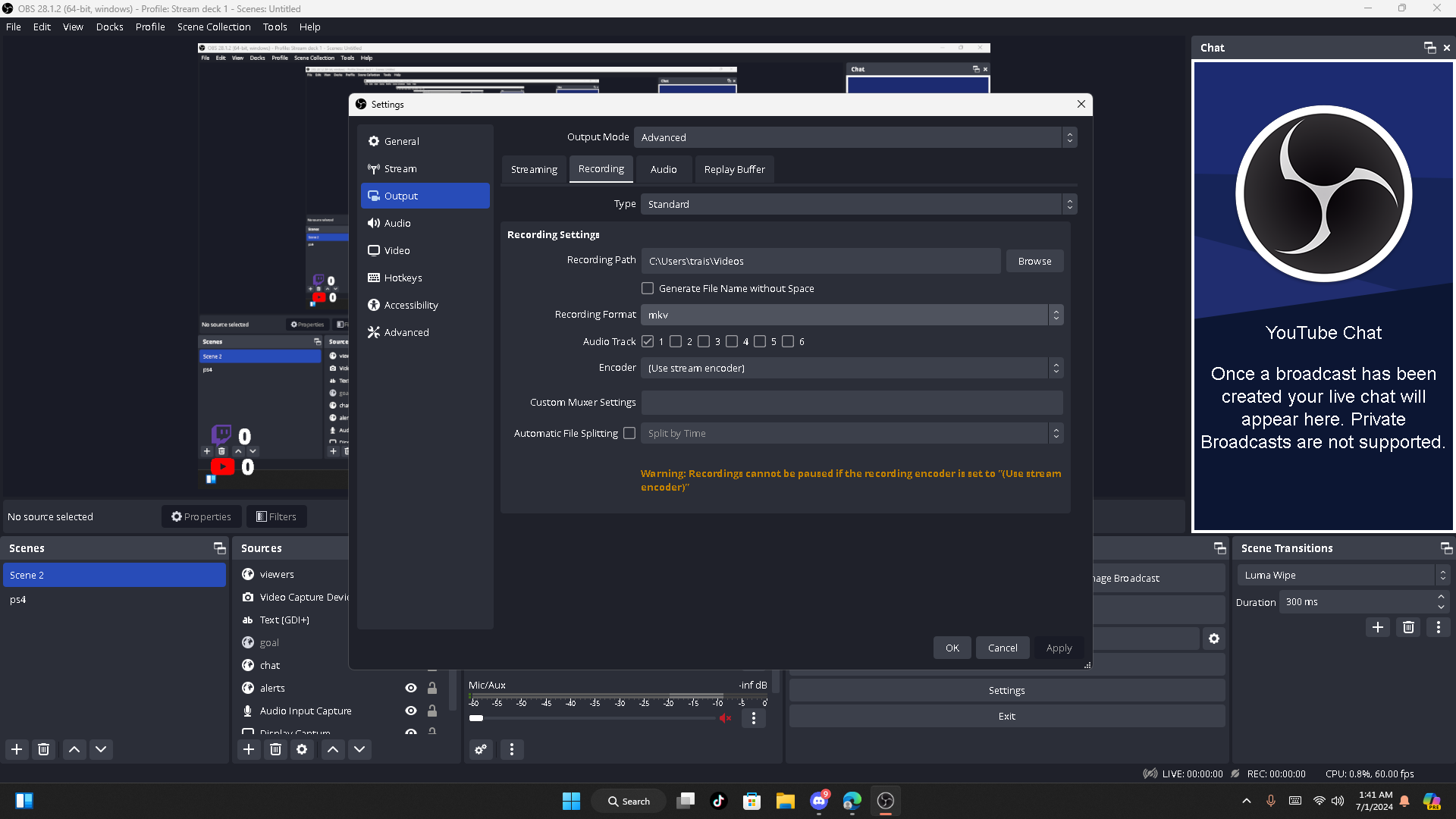Open the Recording Format dropdown
The image size is (1456, 819).
[852, 315]
